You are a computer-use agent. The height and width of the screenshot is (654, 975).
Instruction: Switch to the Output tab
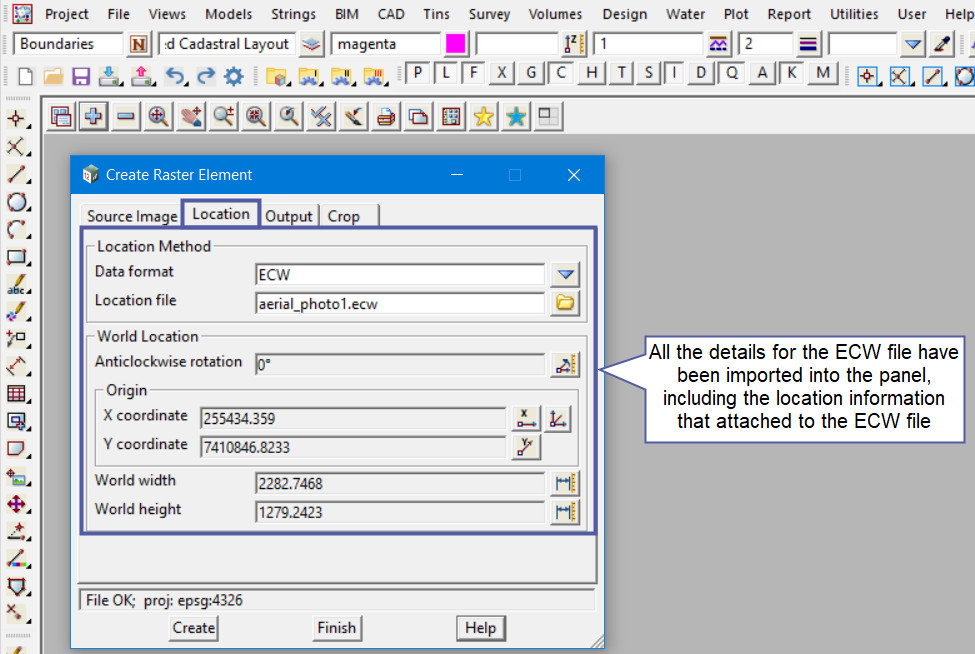coord(289,216)
